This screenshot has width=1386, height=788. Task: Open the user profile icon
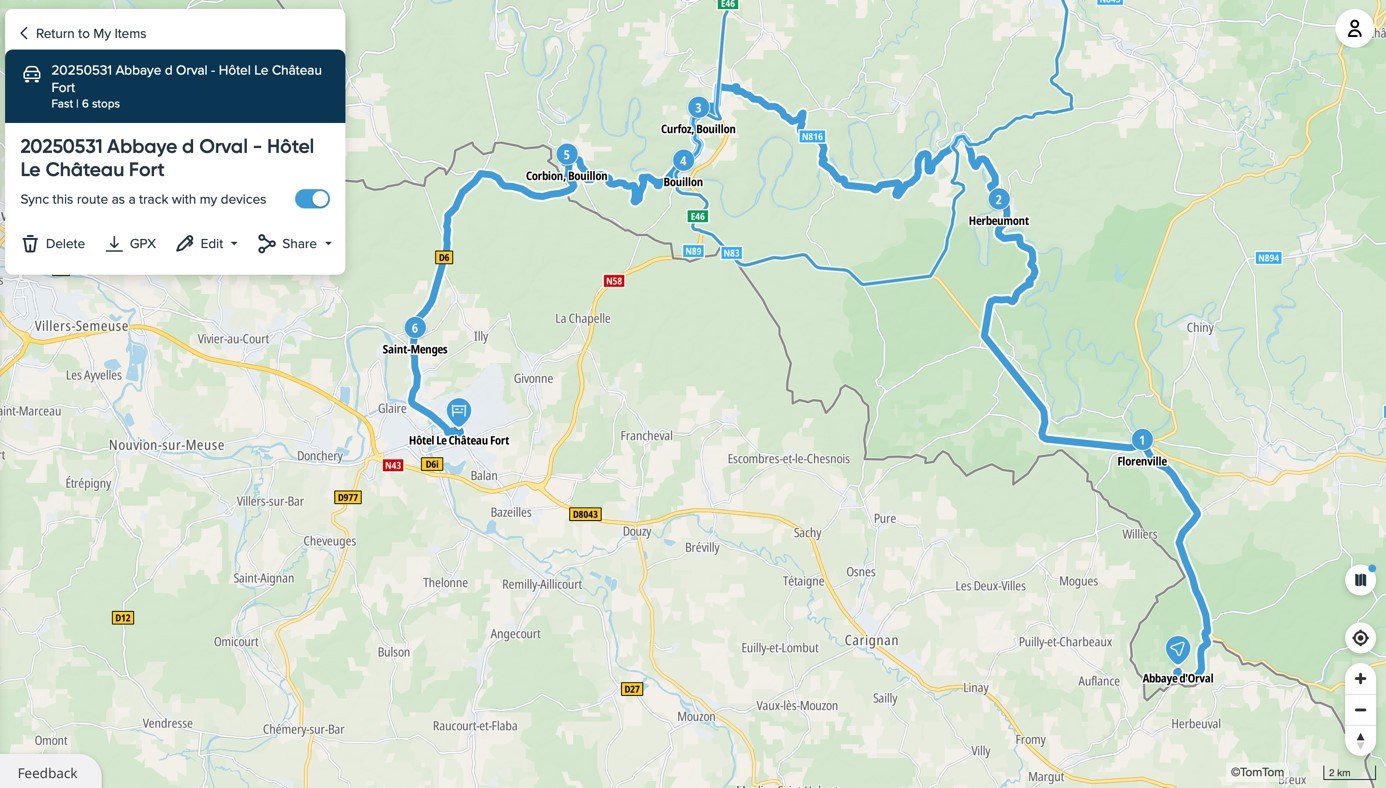[x=1354, y=28]
